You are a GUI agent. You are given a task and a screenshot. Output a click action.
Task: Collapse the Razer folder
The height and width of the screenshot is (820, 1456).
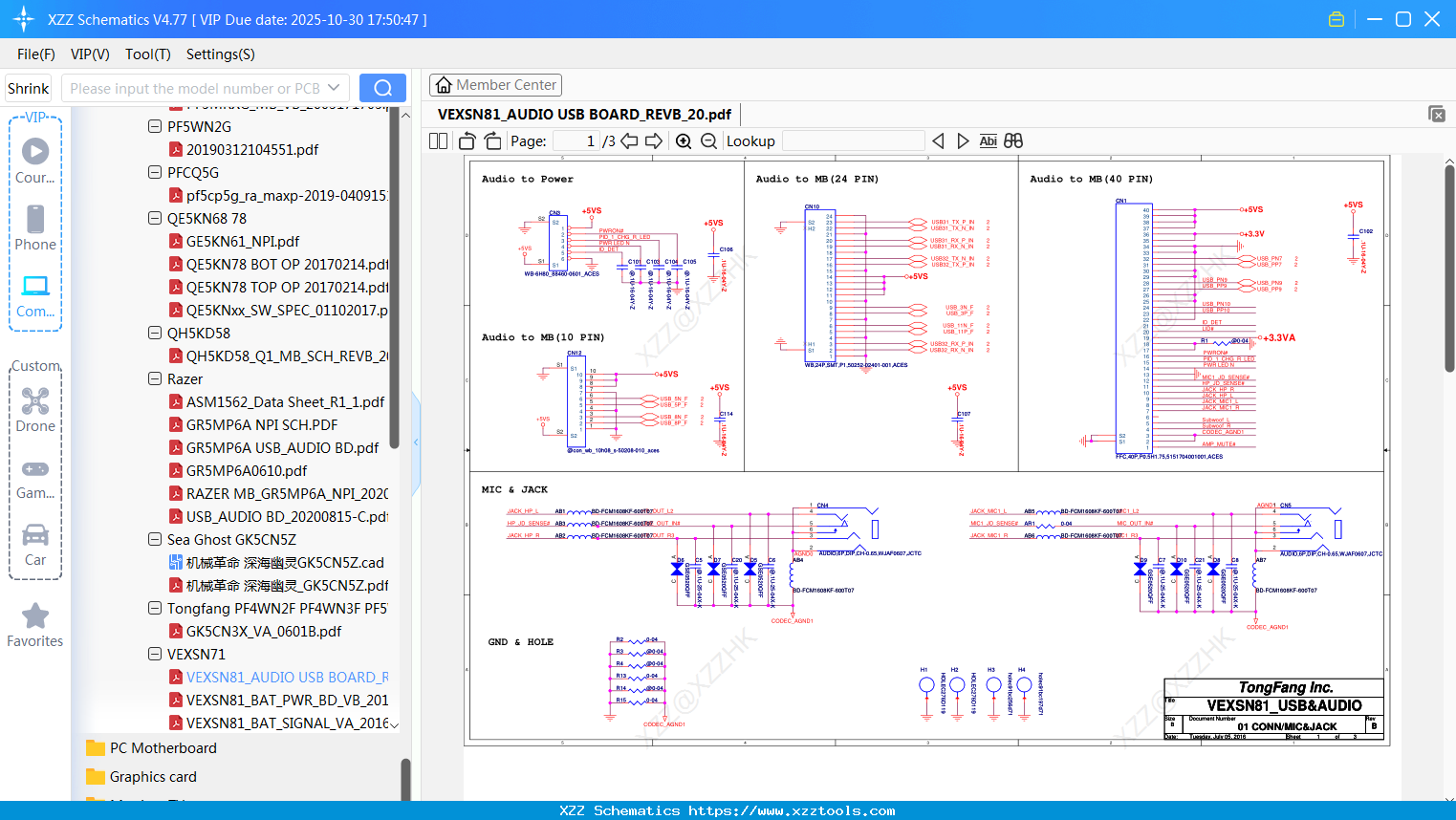click(x=155, y=378)
